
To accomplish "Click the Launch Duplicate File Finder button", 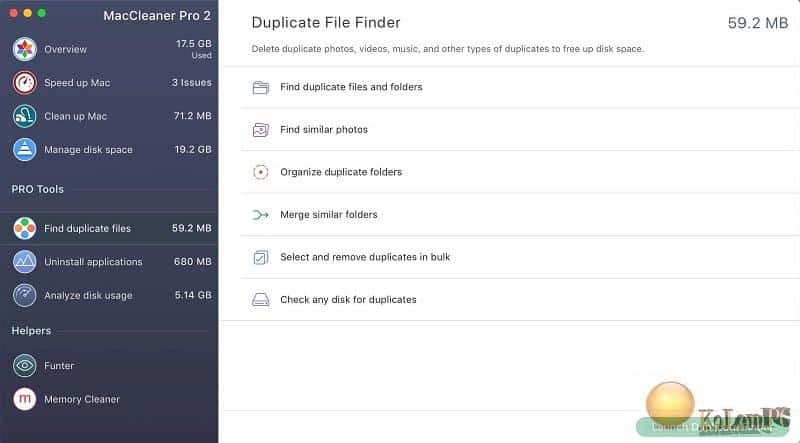I will 712,427.
